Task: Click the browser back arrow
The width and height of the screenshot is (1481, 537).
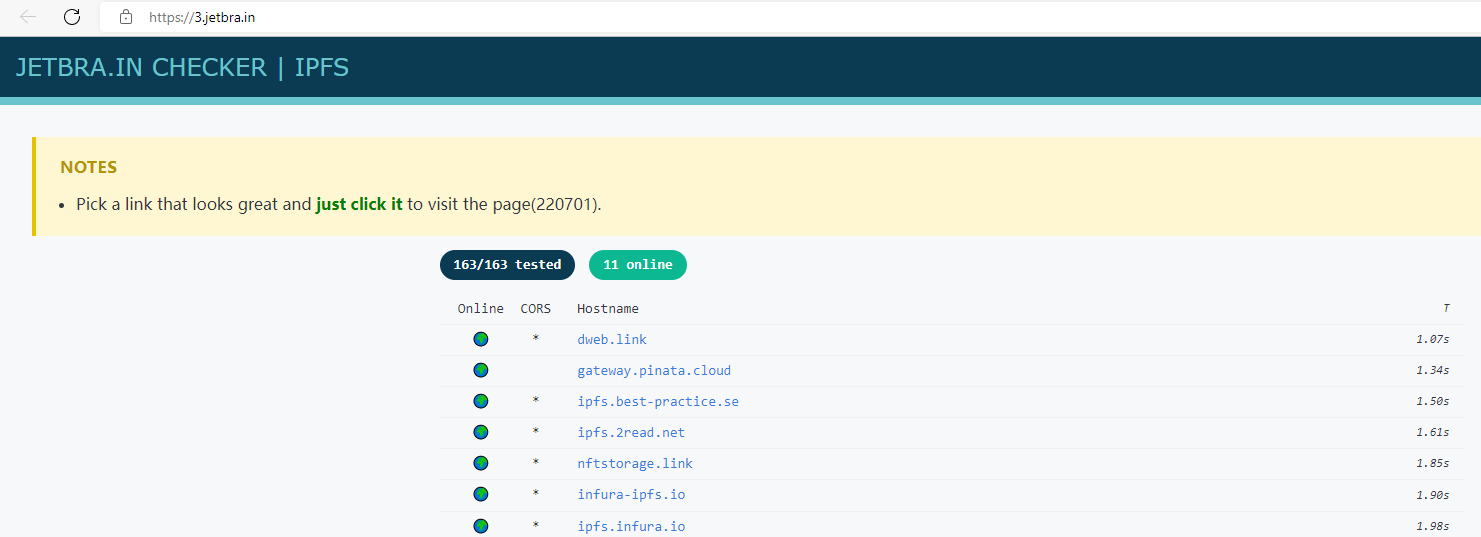Action: tap(28, 17)
